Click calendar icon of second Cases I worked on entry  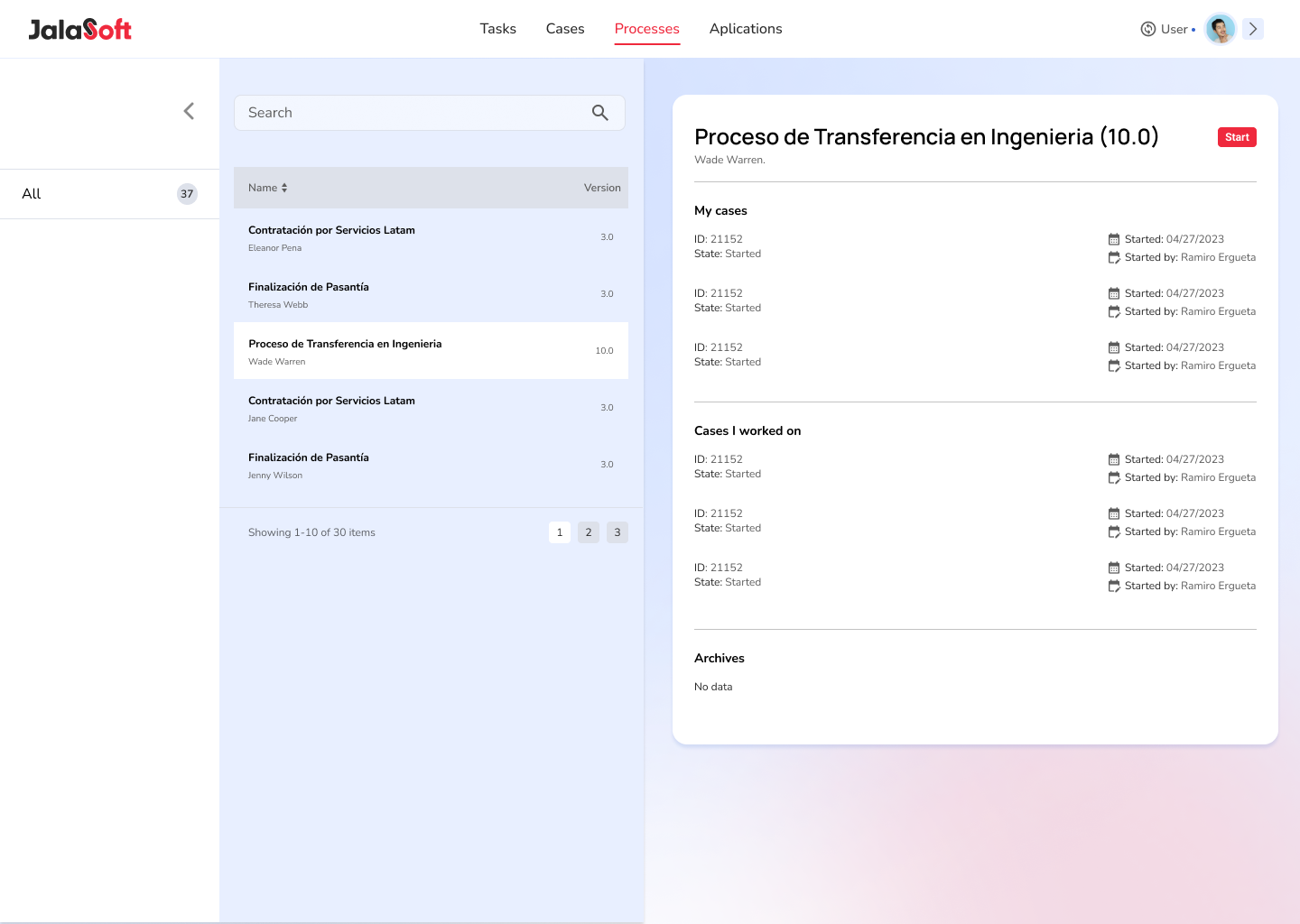1114,513
